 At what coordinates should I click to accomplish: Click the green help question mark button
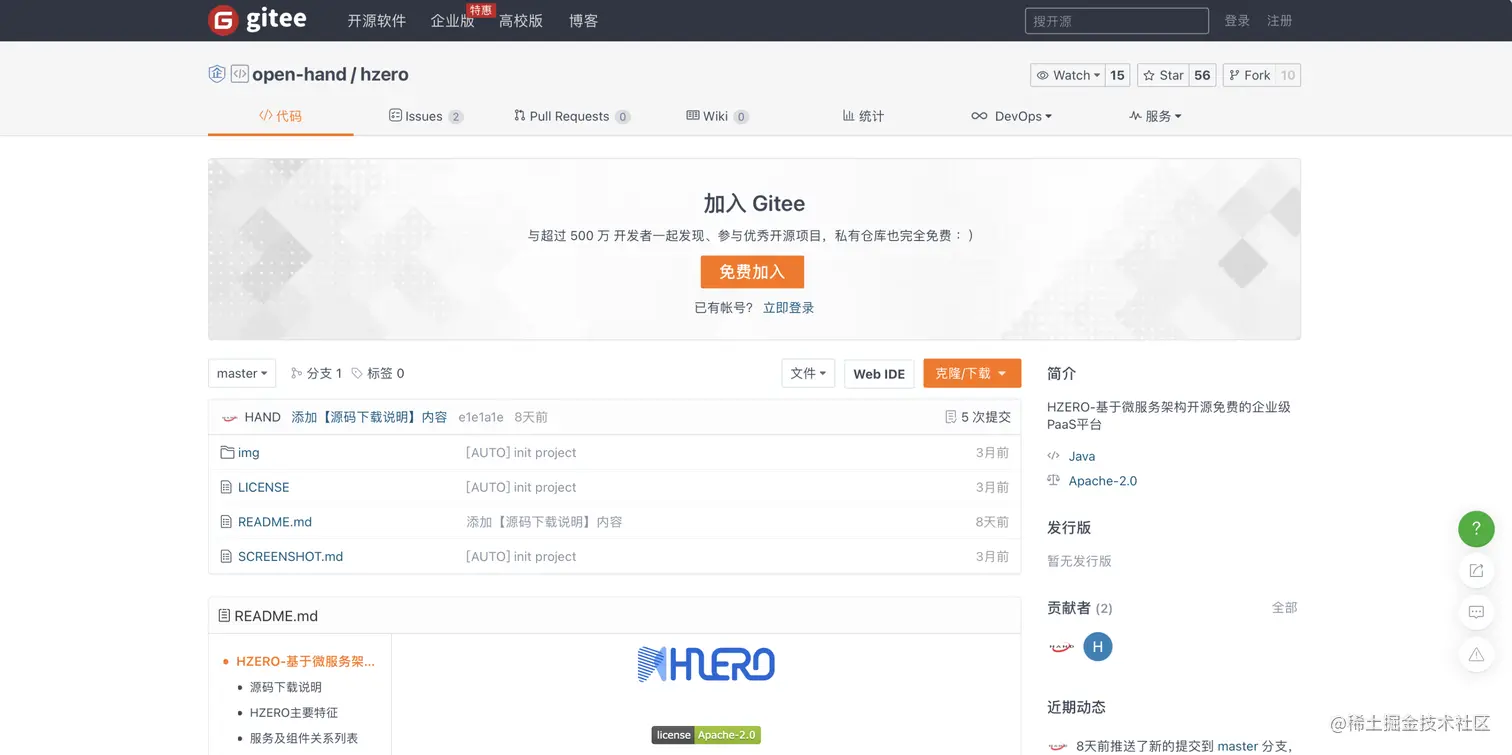pos(1476,528)
